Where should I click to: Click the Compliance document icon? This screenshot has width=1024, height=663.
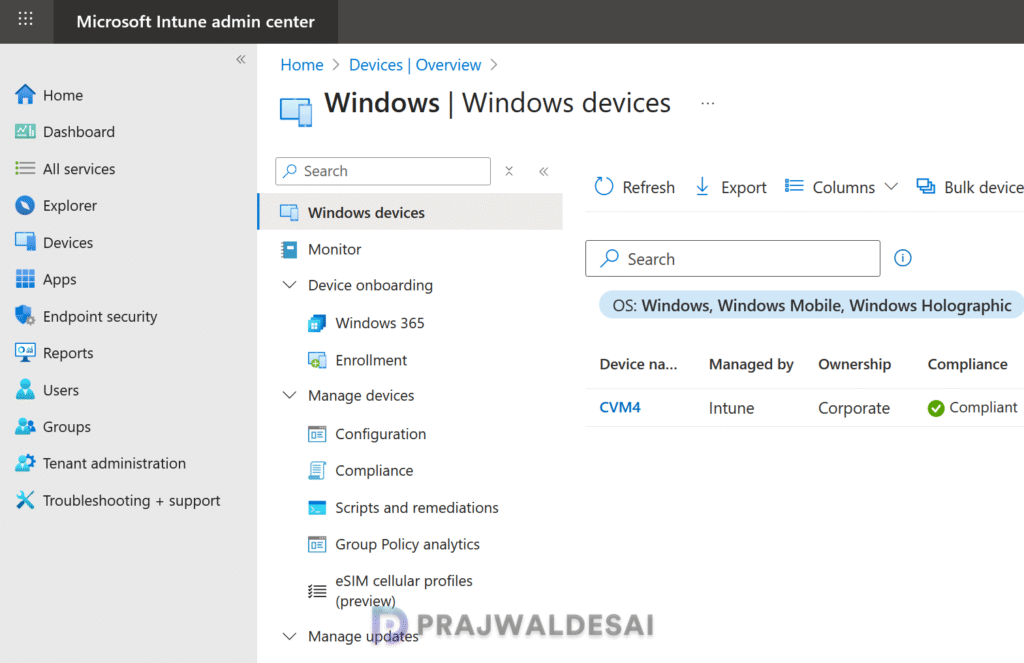coord(317,470)
